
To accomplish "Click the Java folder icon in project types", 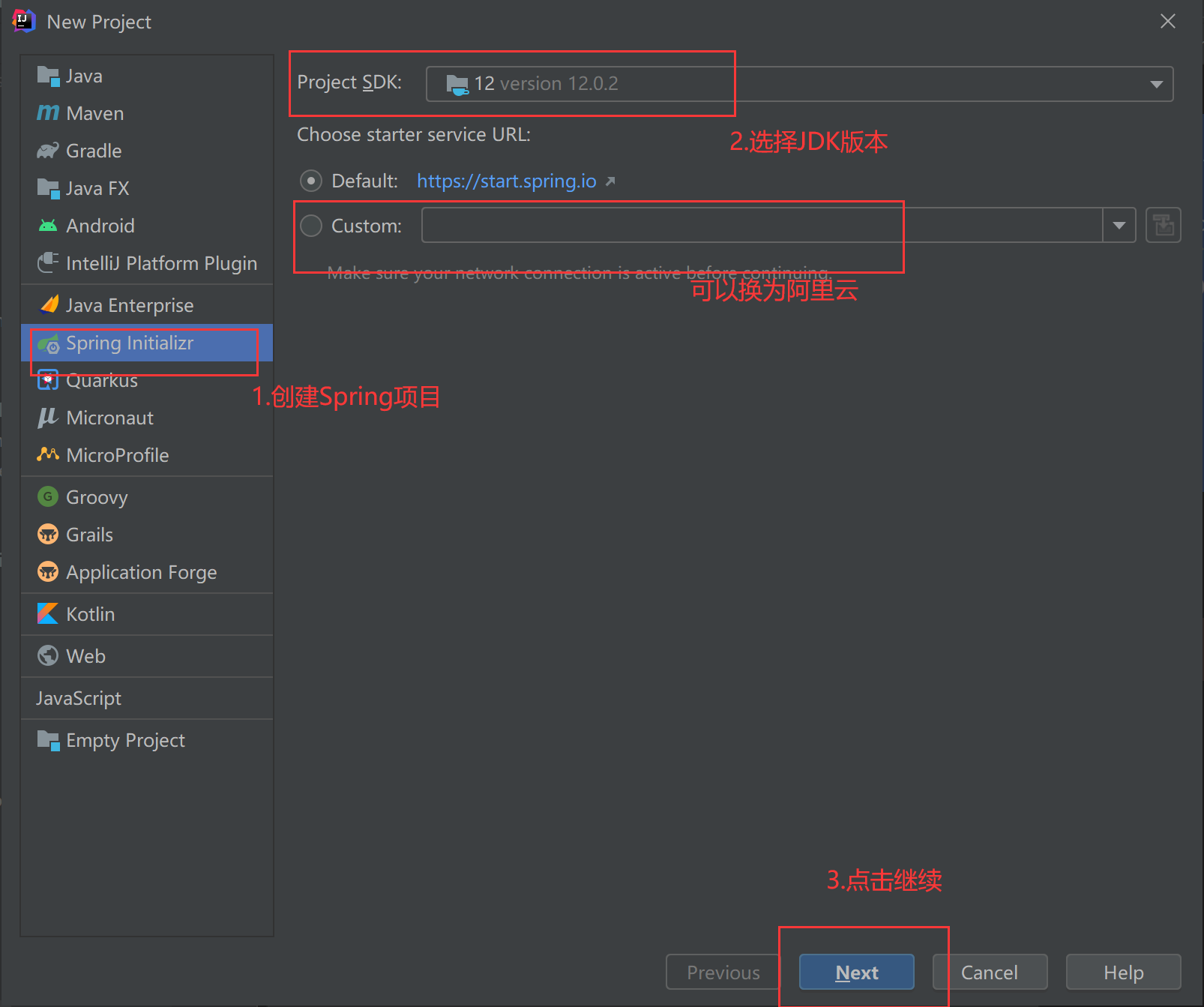I will click(x=48, y=76).
